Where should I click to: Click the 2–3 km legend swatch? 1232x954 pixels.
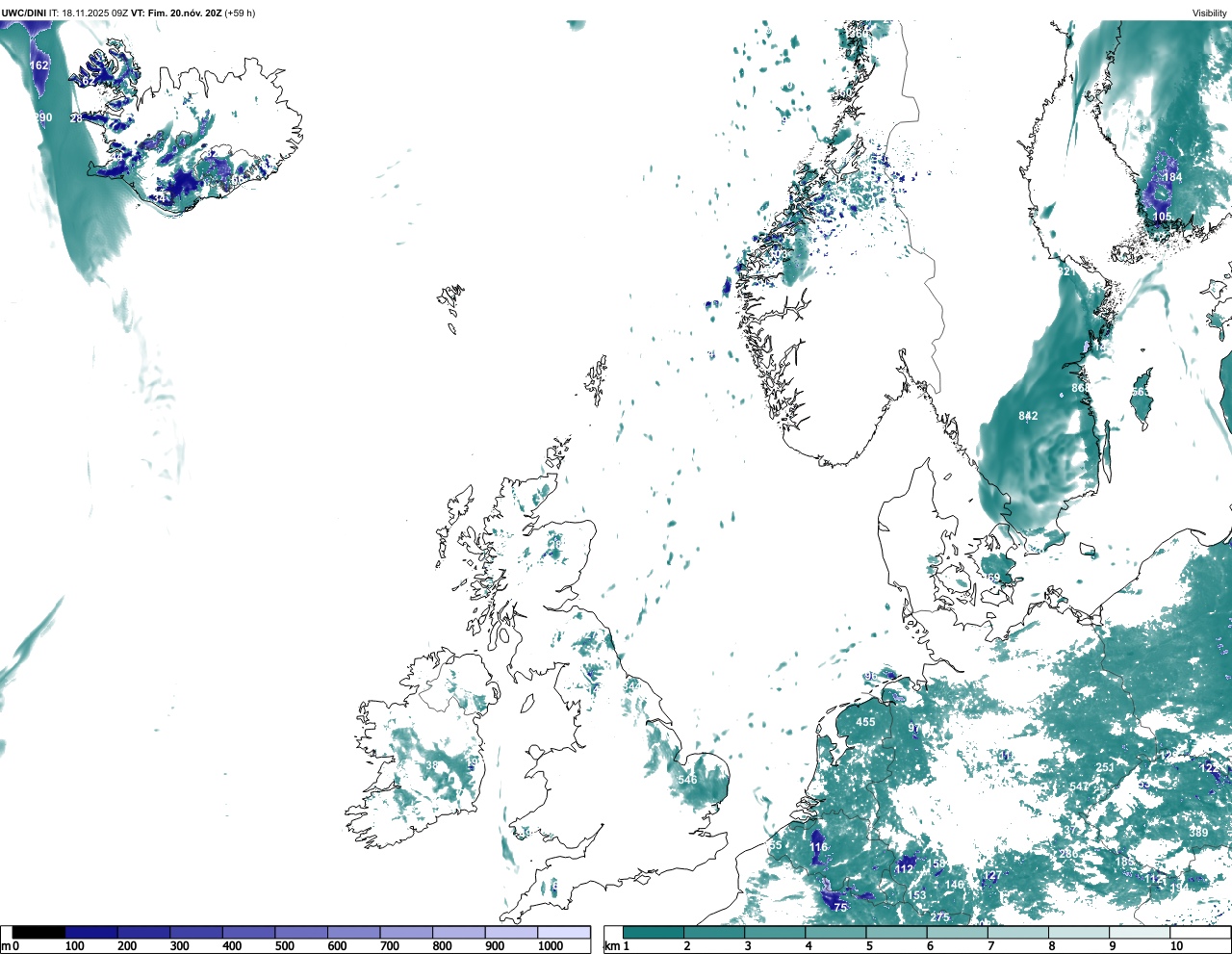tap(714, 933)
